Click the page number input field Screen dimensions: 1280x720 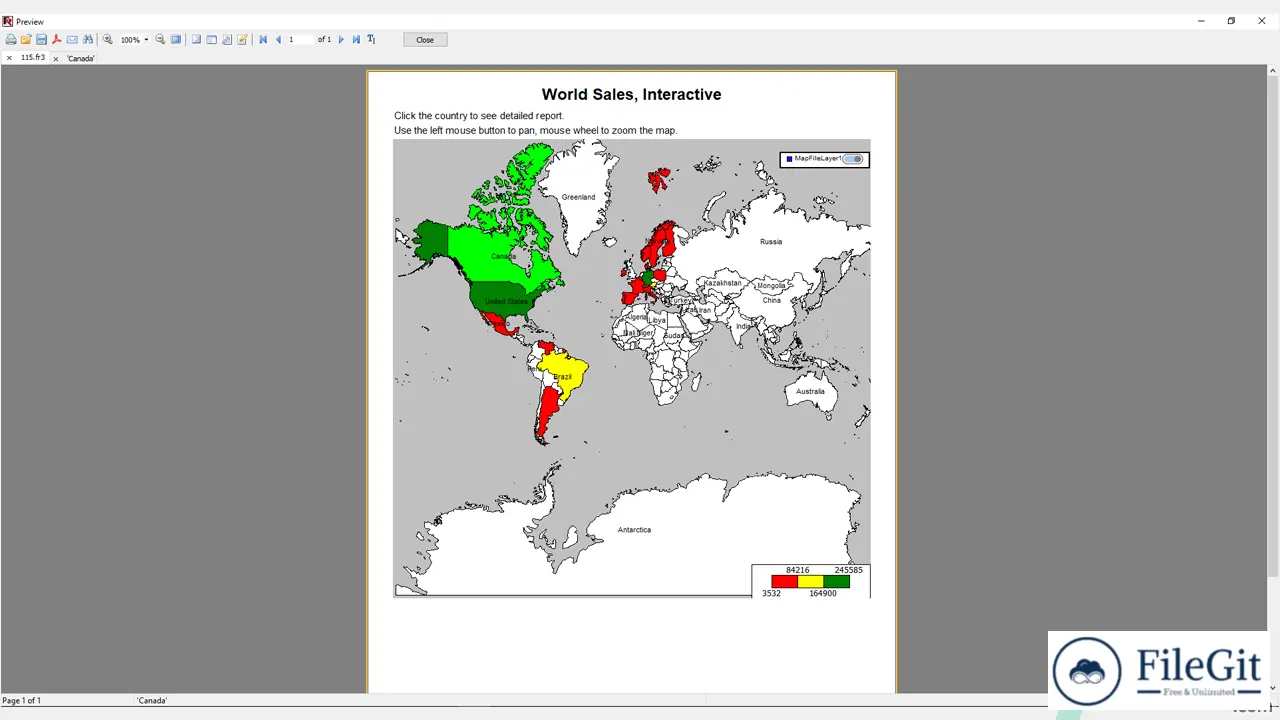[300, 40]
